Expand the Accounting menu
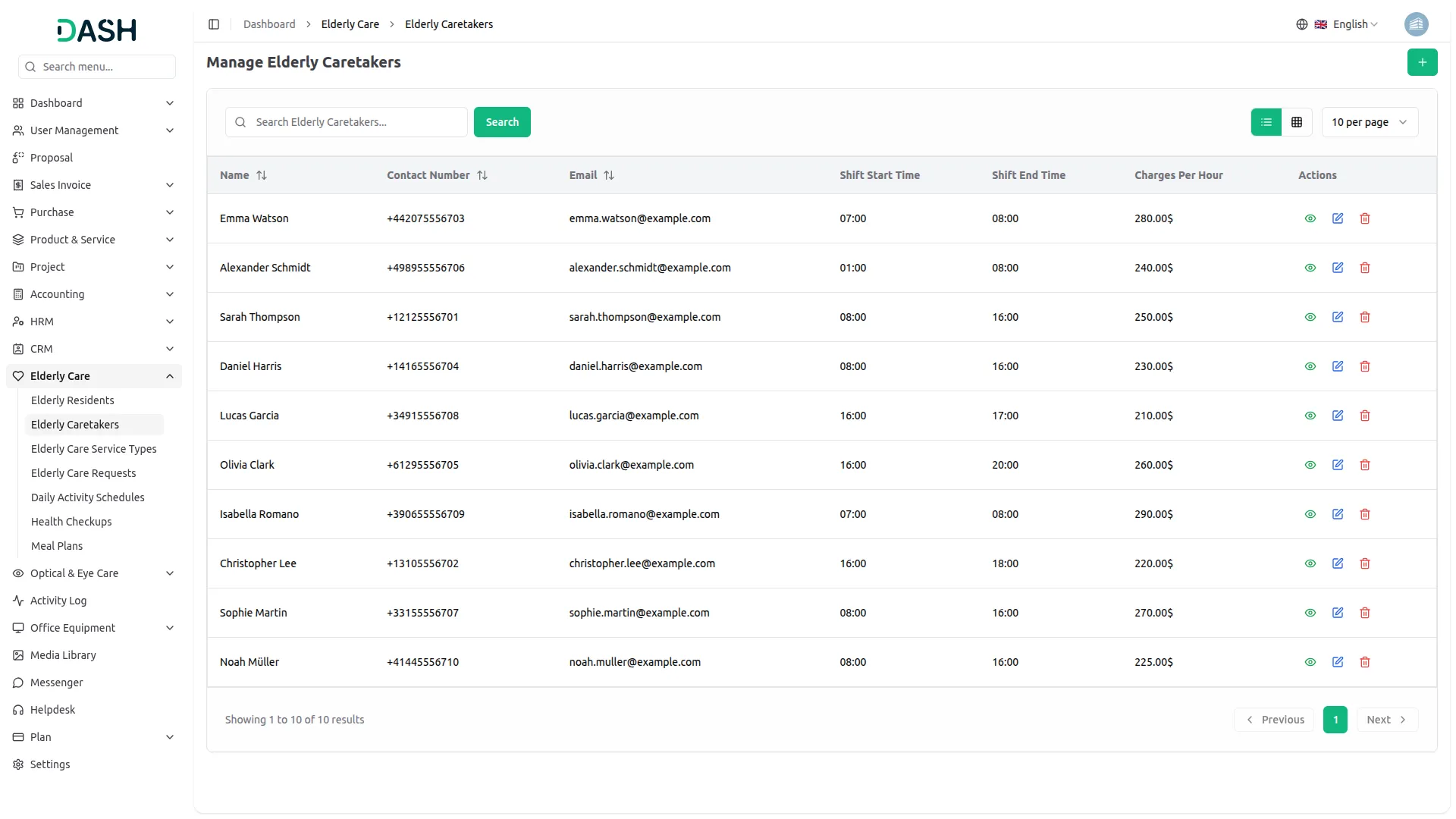 tap(94, 294)
